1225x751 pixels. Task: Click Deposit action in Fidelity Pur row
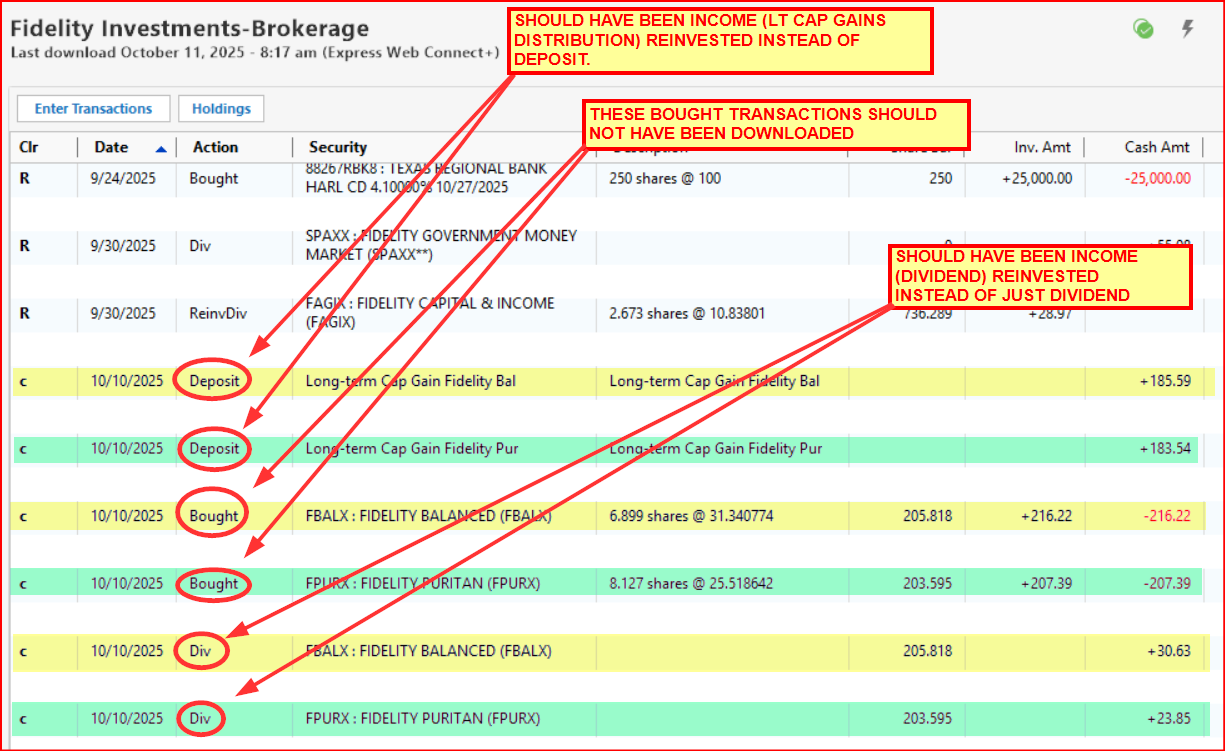point(214,448)
